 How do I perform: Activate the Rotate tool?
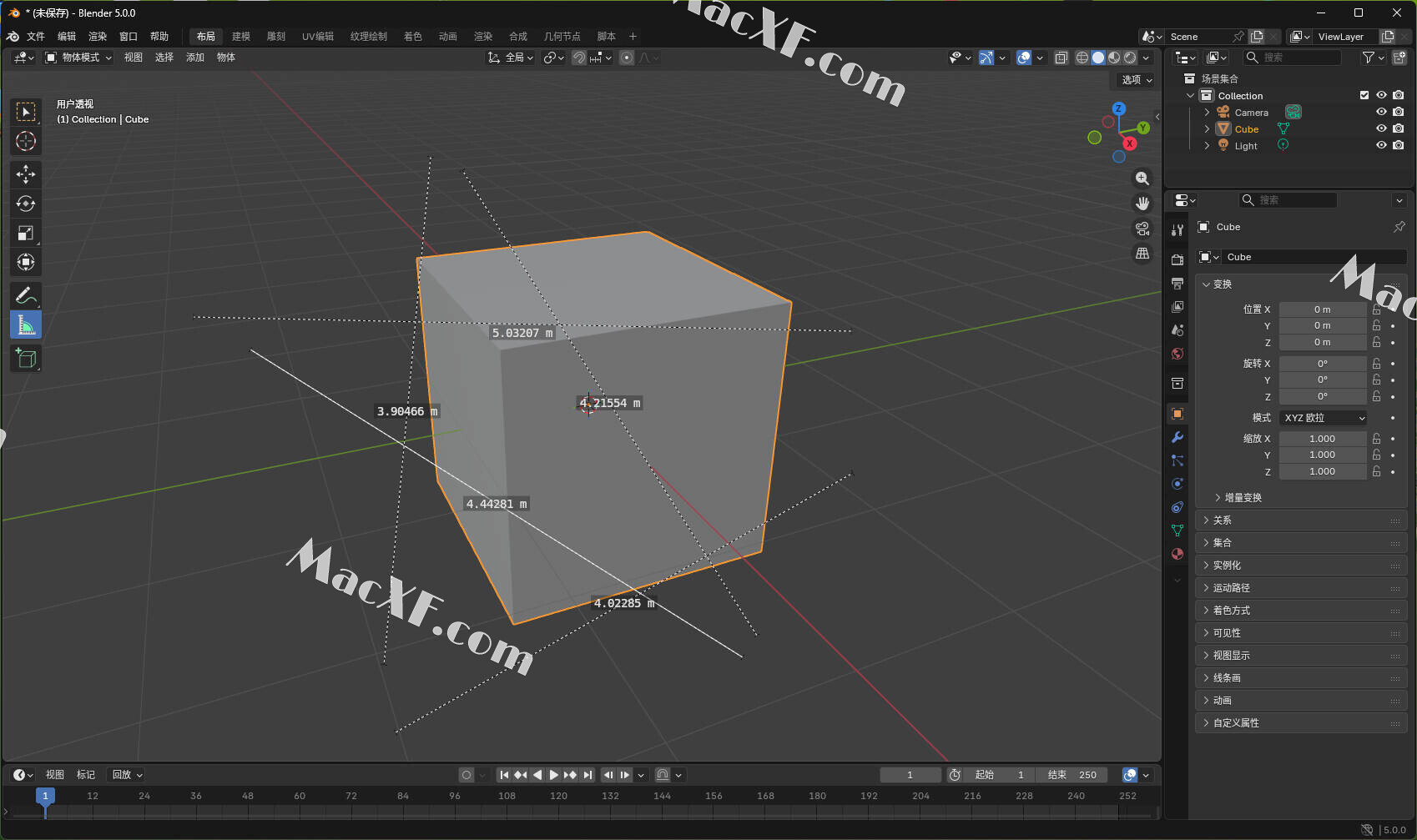[x=26, y=204]
